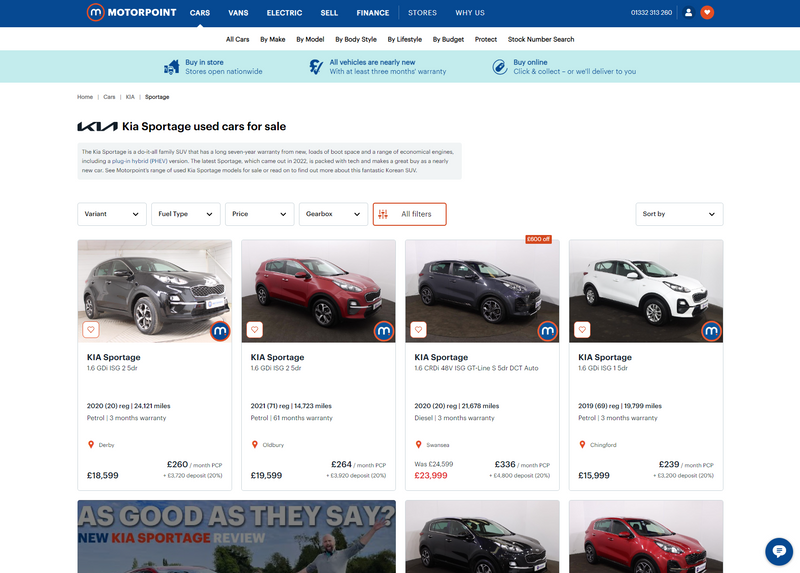Viewport: 800px width, 573px height.
Task: Open the live chat bubble
Action: (x=779, y=551)
